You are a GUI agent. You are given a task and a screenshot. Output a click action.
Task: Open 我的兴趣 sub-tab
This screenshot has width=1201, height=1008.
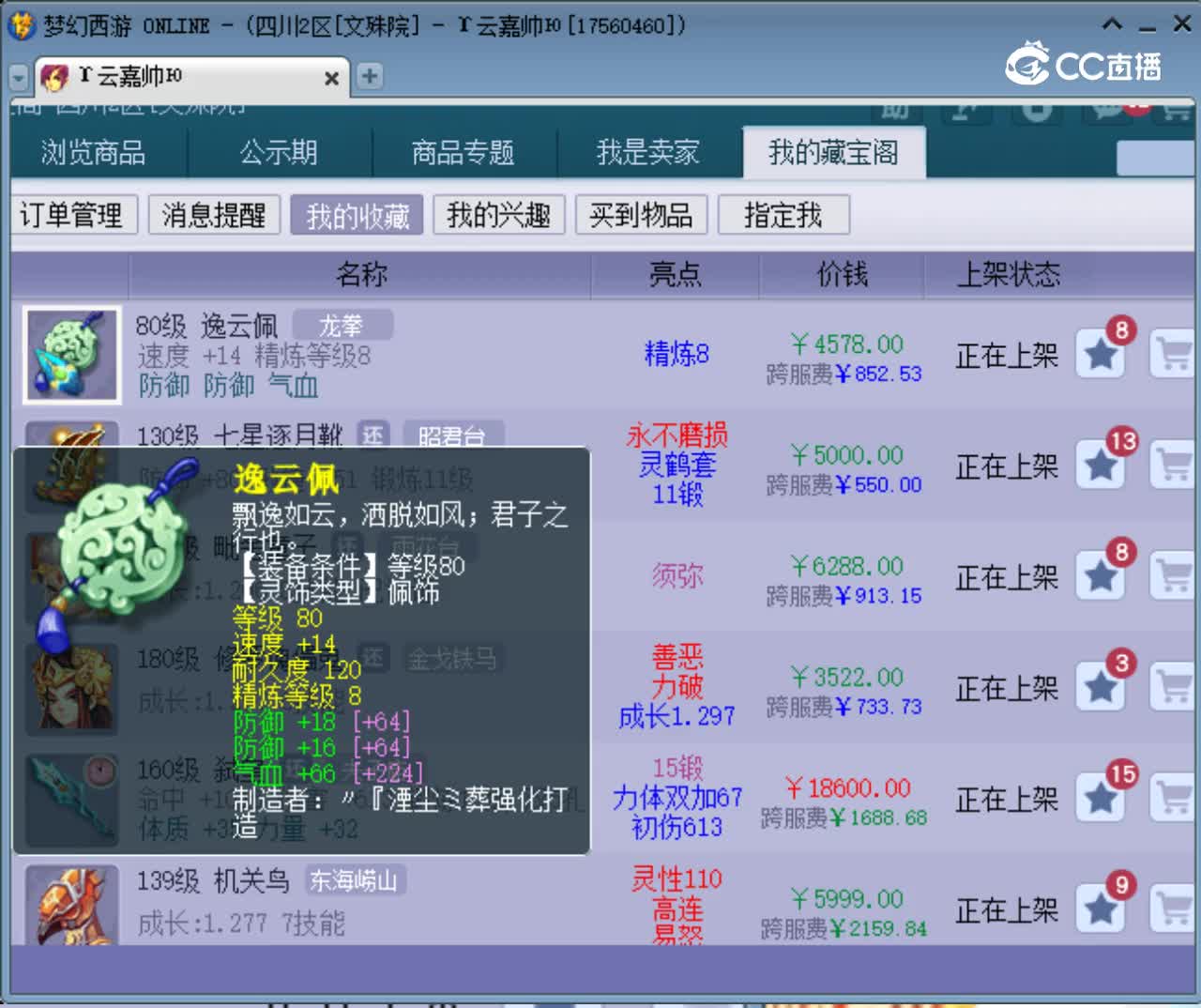pyautogui.click(x=499, y=215)
